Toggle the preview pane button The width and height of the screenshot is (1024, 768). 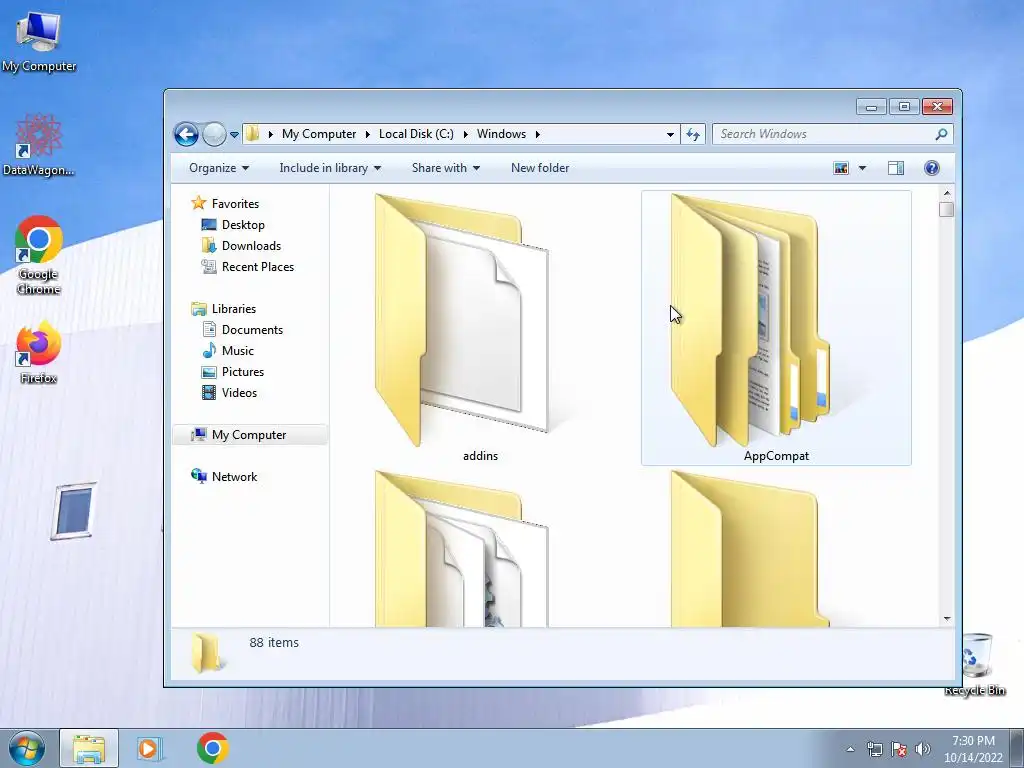896,168
